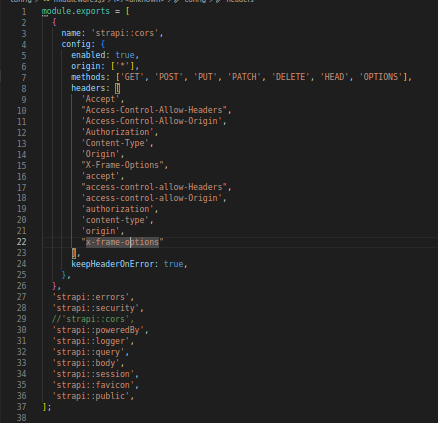This screenshot has width=438, height=423.
Task: Click the 'strapi::poweredBy' entry
Action: click(x=98, y=330)
